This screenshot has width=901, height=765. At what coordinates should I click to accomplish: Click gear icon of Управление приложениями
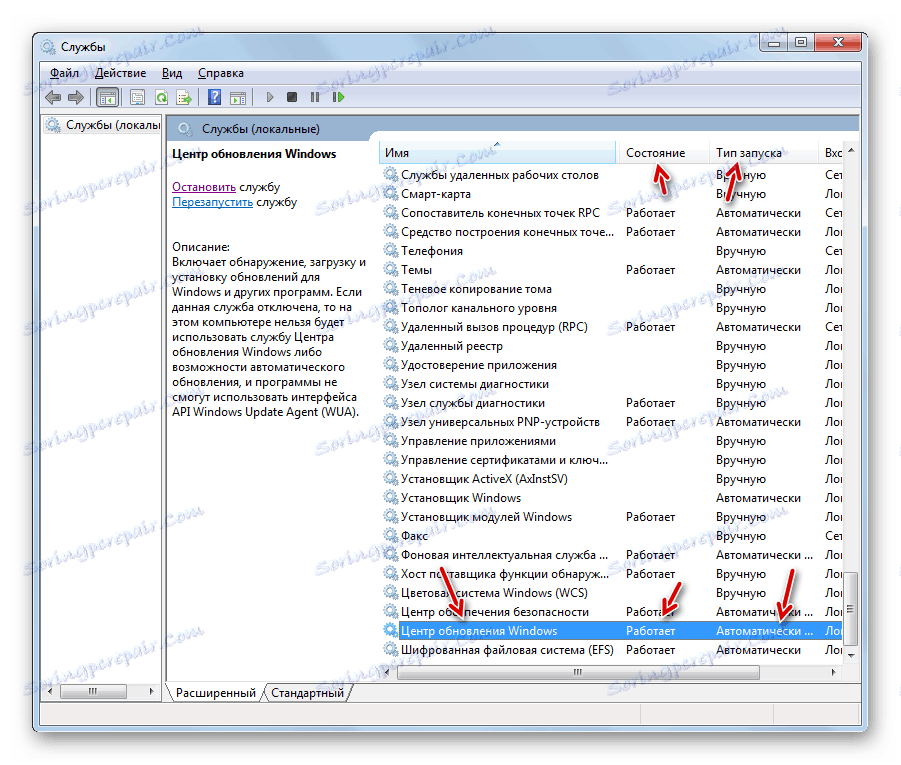[x=391, y=441]
